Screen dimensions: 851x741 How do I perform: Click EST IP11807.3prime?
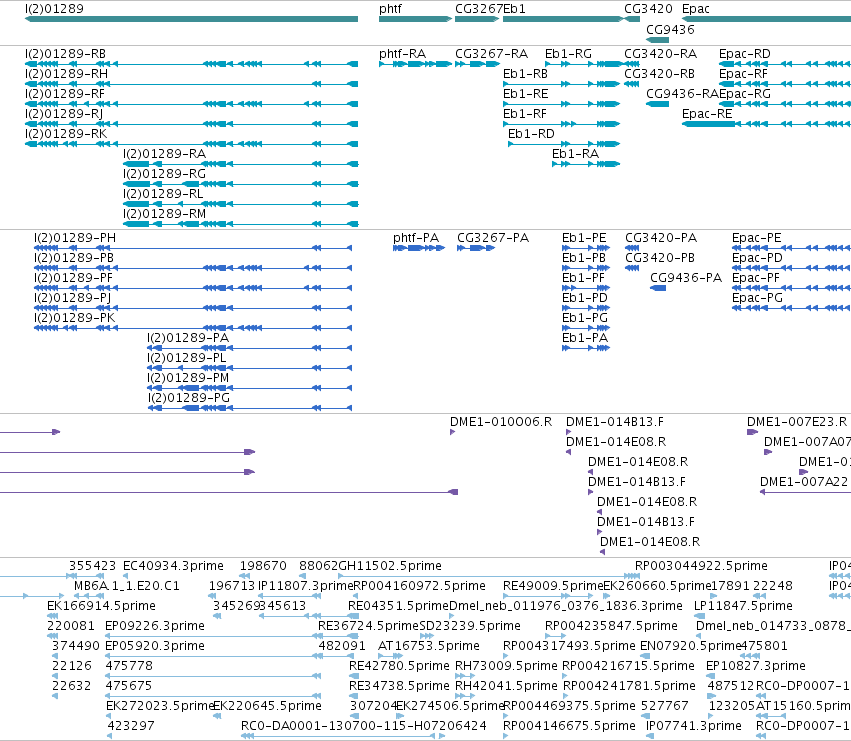pyautogui.click(x=306, y=586)
